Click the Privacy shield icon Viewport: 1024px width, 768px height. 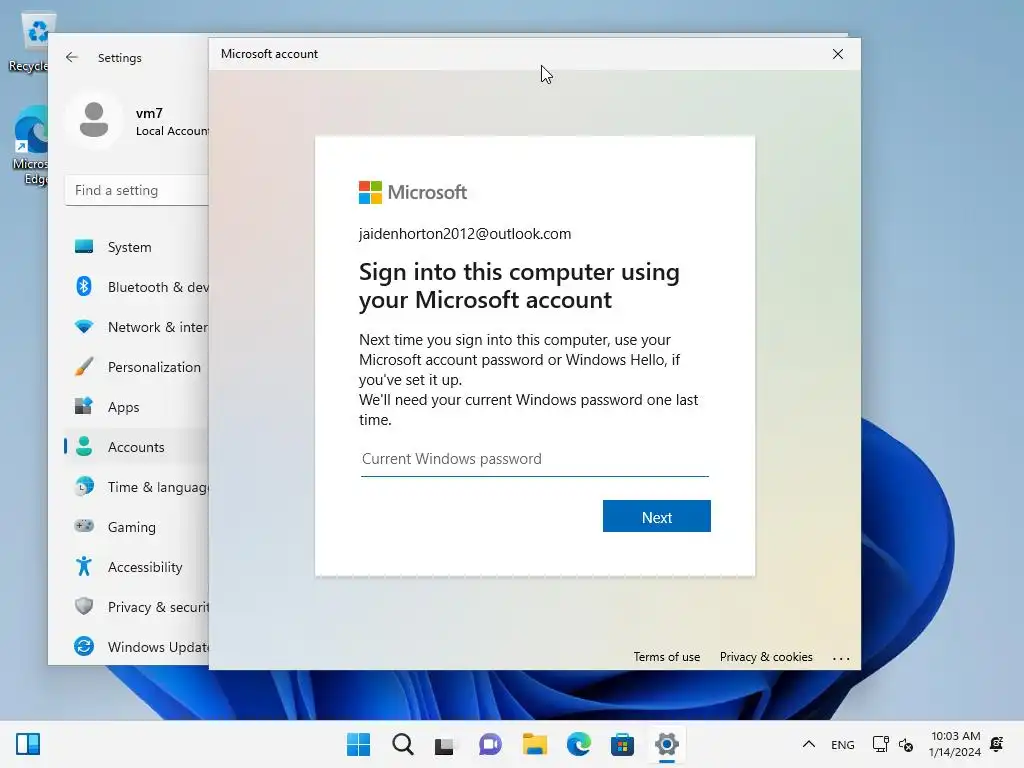click(84, 606)
